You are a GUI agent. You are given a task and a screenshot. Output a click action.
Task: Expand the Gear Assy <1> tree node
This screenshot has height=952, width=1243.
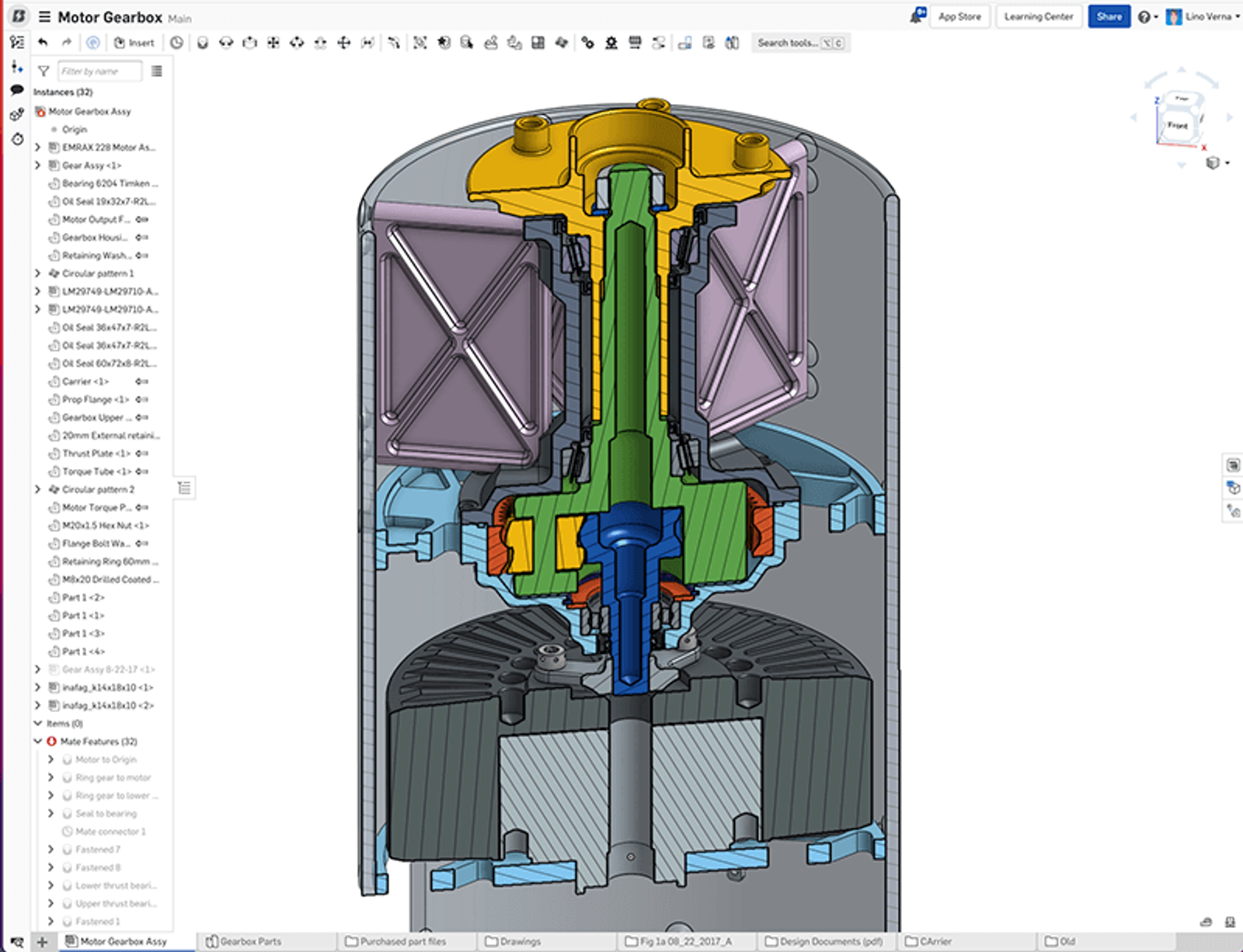38,165
